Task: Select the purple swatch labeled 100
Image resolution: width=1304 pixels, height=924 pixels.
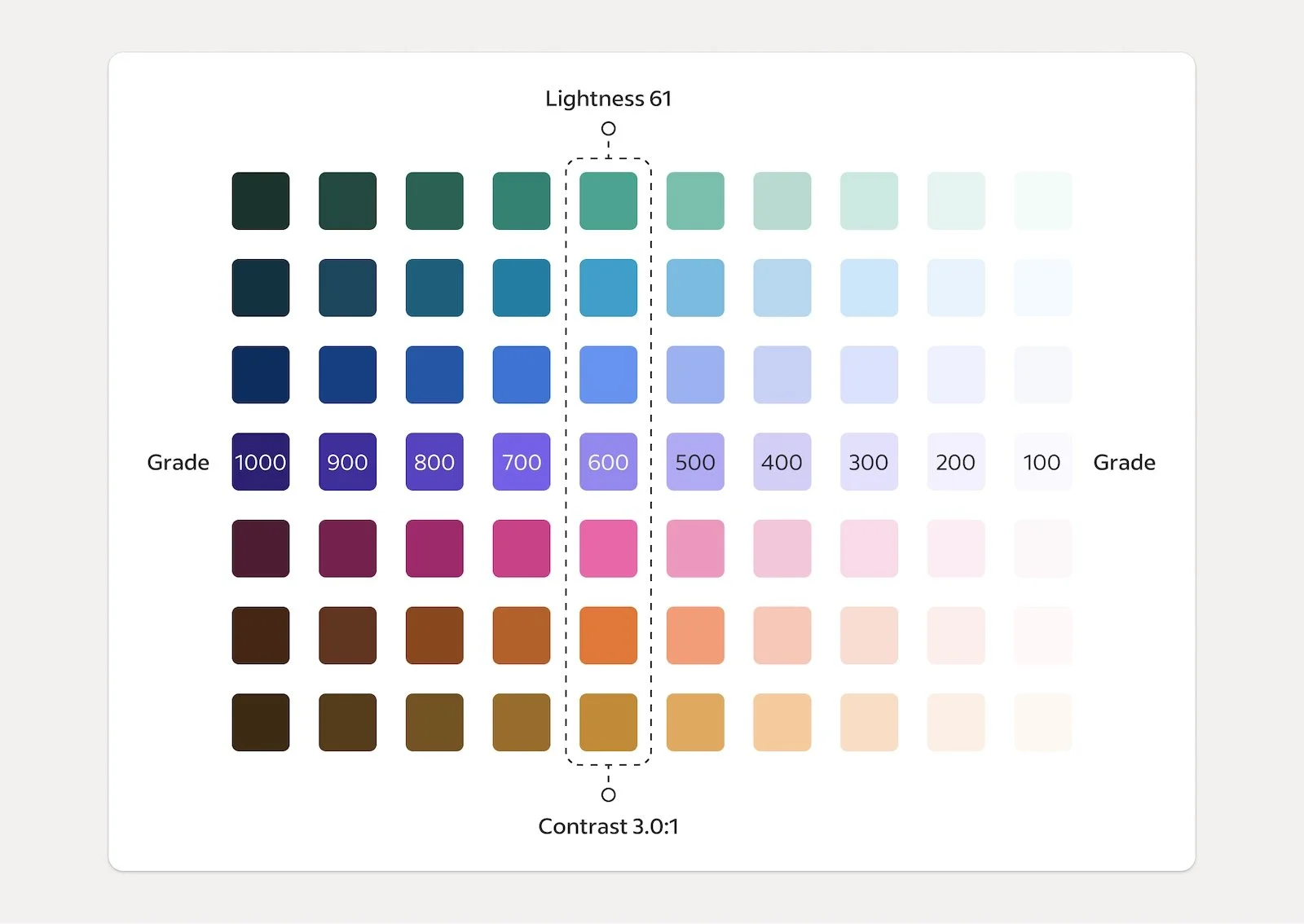Action: pyautogui.click(x=1043, y=462)
